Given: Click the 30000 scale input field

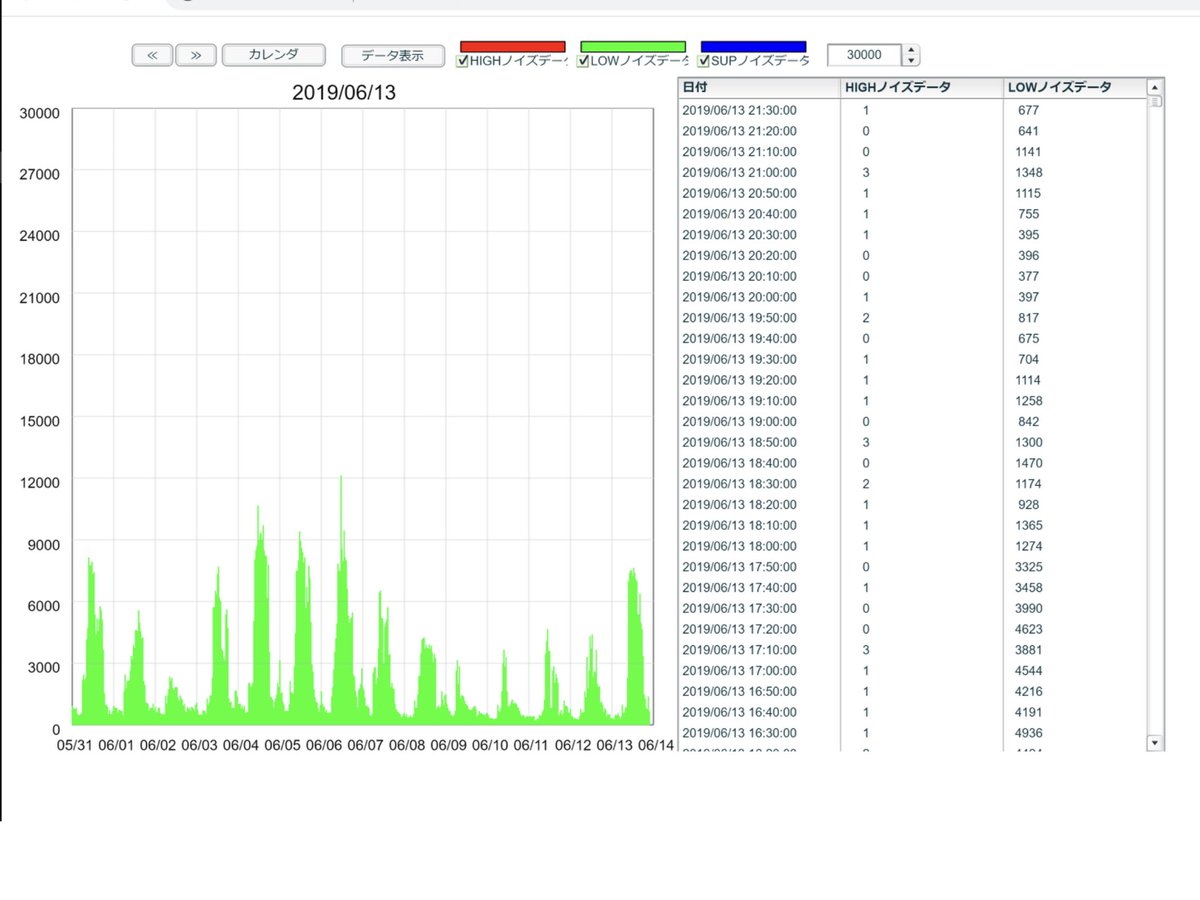Looking at the screenshot, I should point(865,55).
